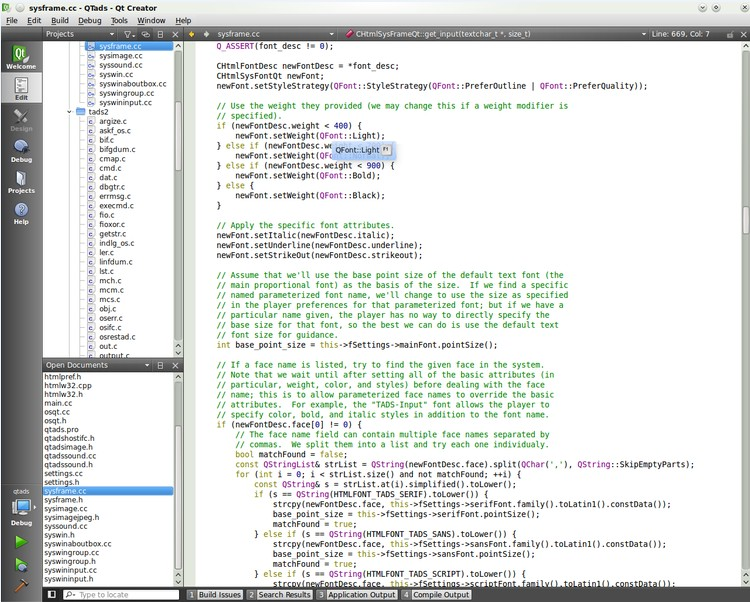Image resolution: width=750 pixels, height=602 pixels.
Task: Collapse the tads2 folder
Action: pyautogui.click(x=69, y=112)
